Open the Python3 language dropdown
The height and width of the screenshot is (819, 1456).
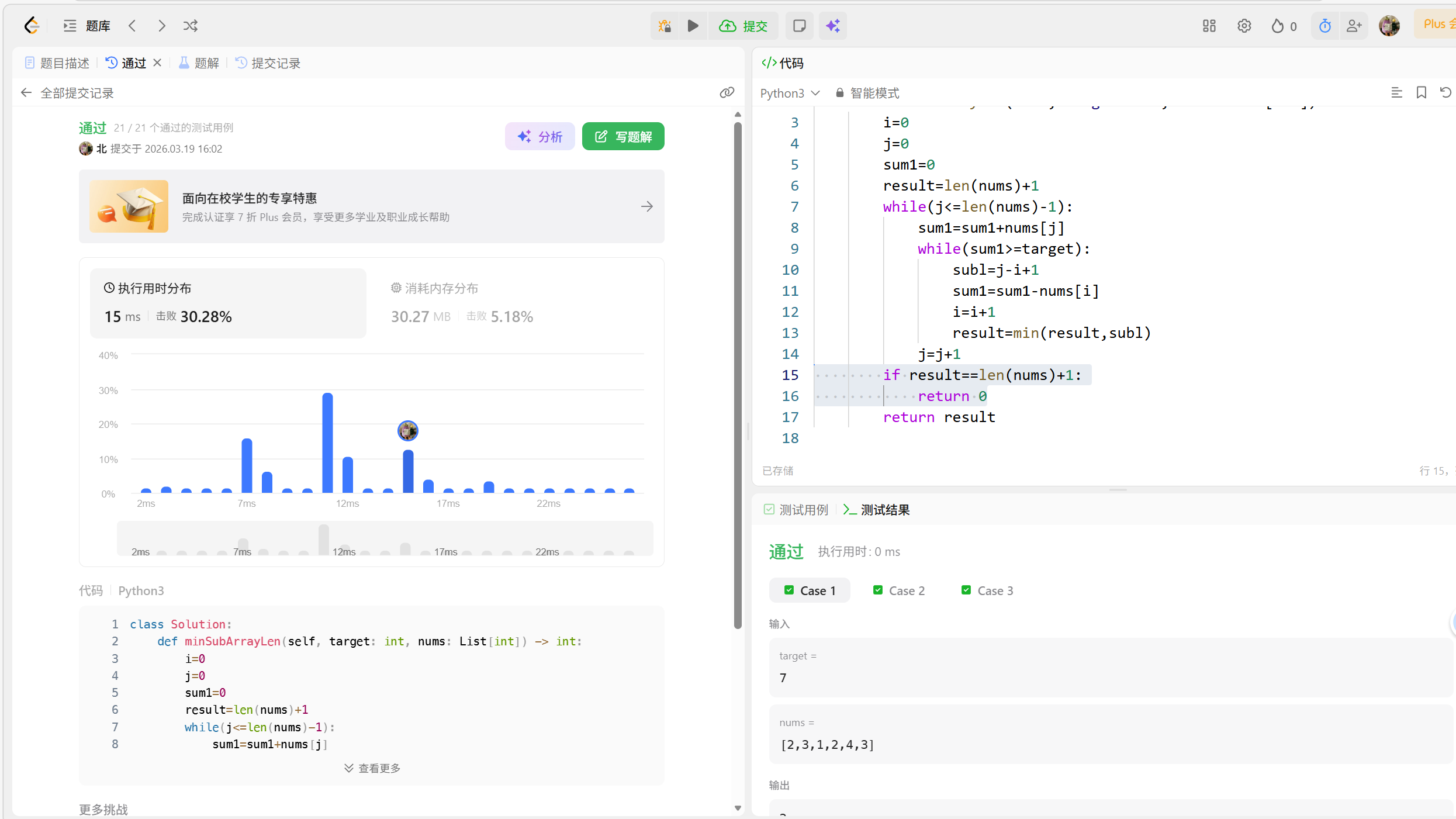[790, 93]
